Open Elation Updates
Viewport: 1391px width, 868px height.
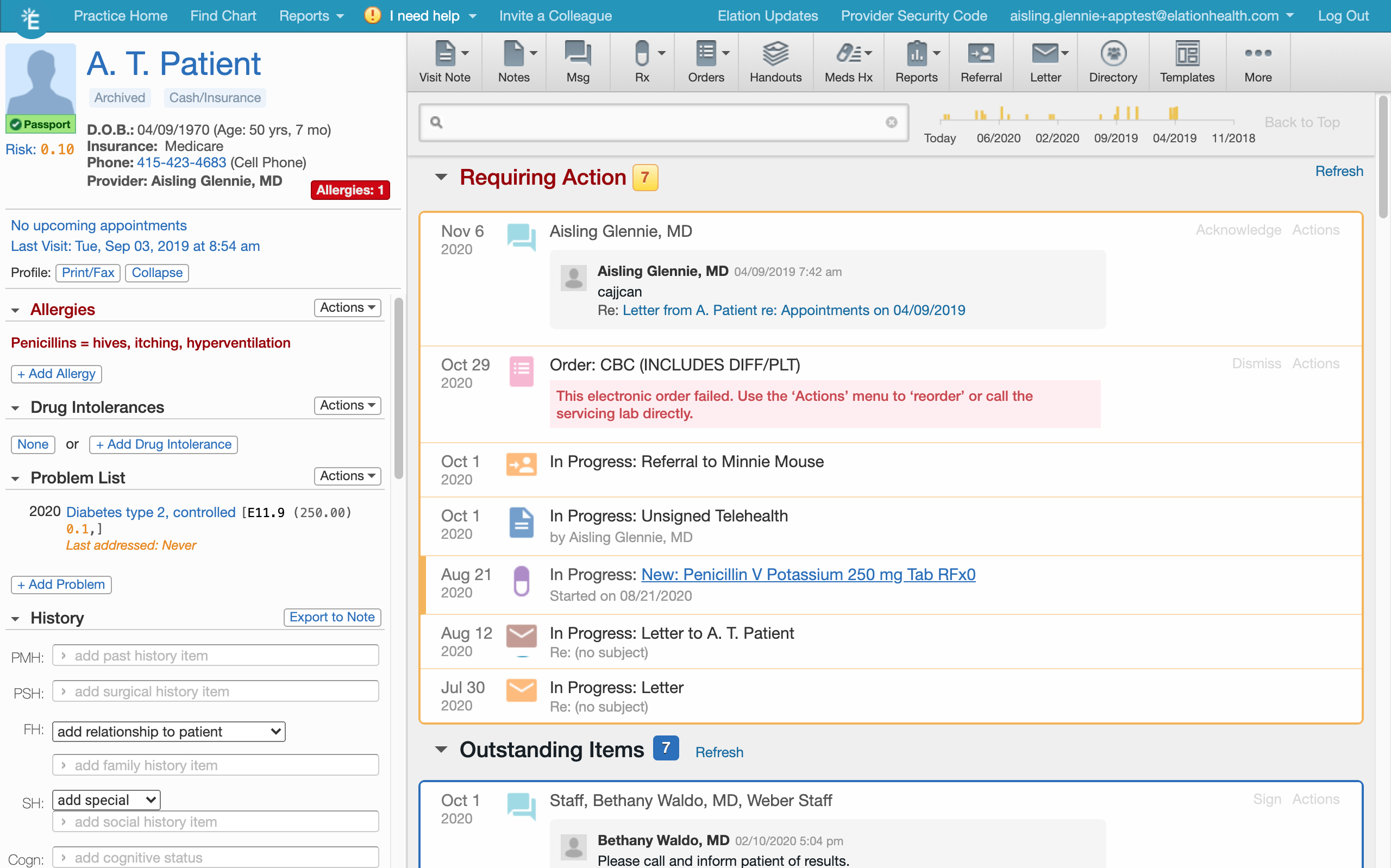click(767, 16)
